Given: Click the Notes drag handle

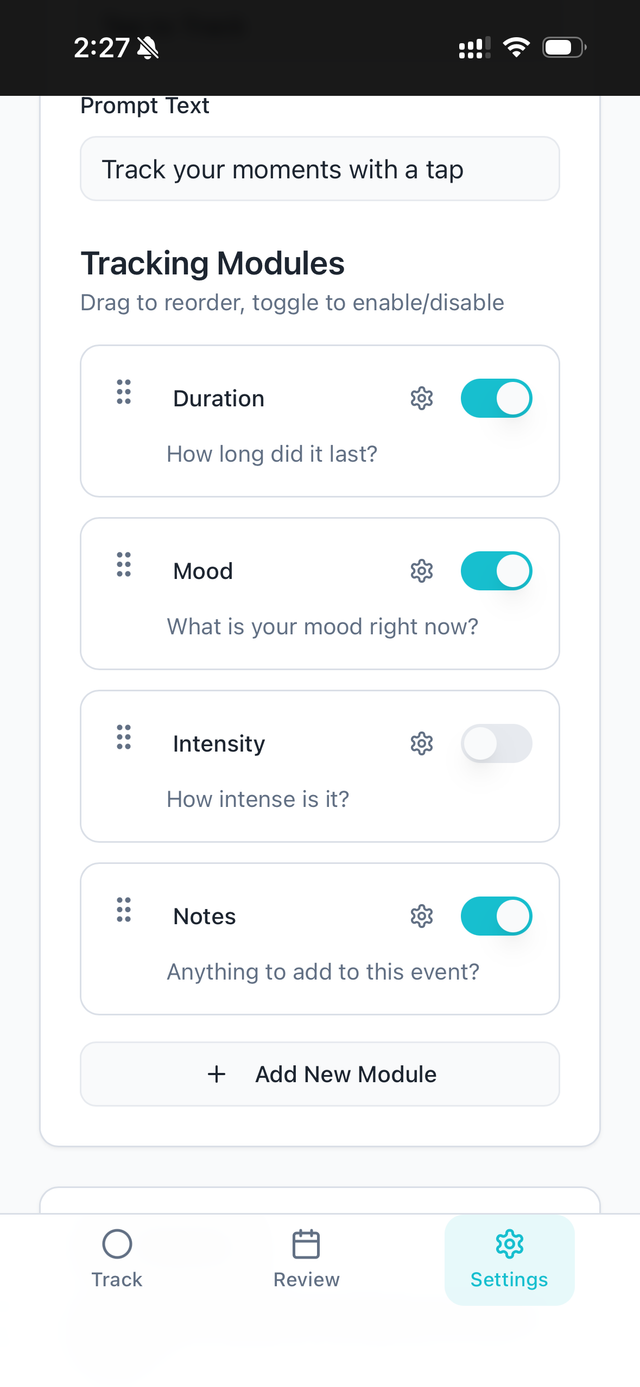Looking at the screenshot, I should point(124,910).
